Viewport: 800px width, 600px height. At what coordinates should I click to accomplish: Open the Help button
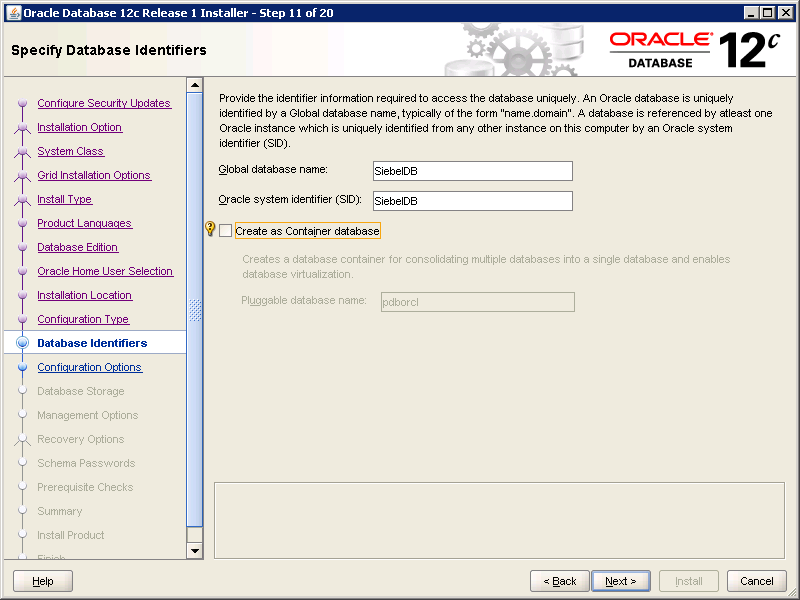[x=43, y=581]
